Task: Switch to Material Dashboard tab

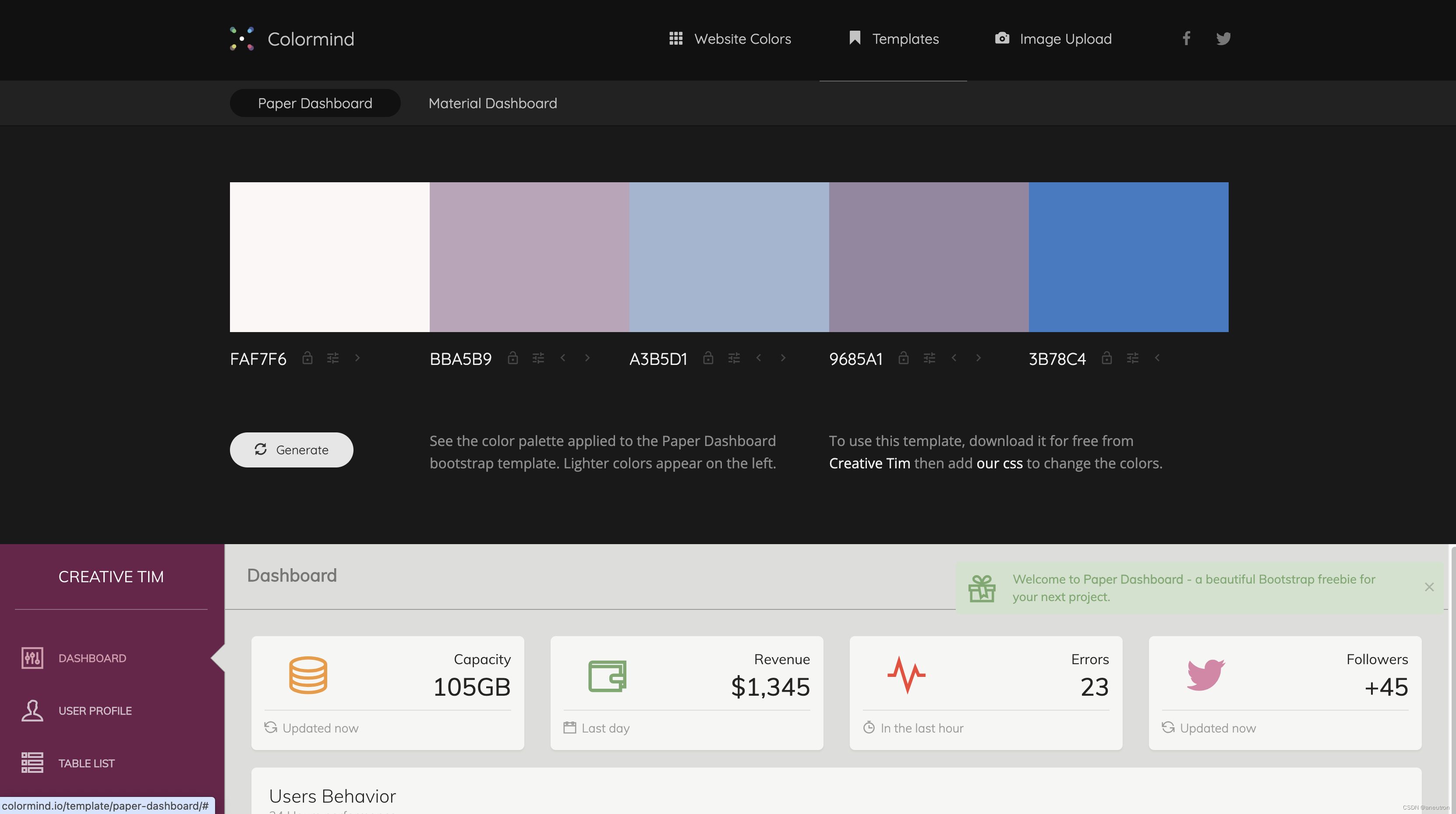Action: (493, 103)
